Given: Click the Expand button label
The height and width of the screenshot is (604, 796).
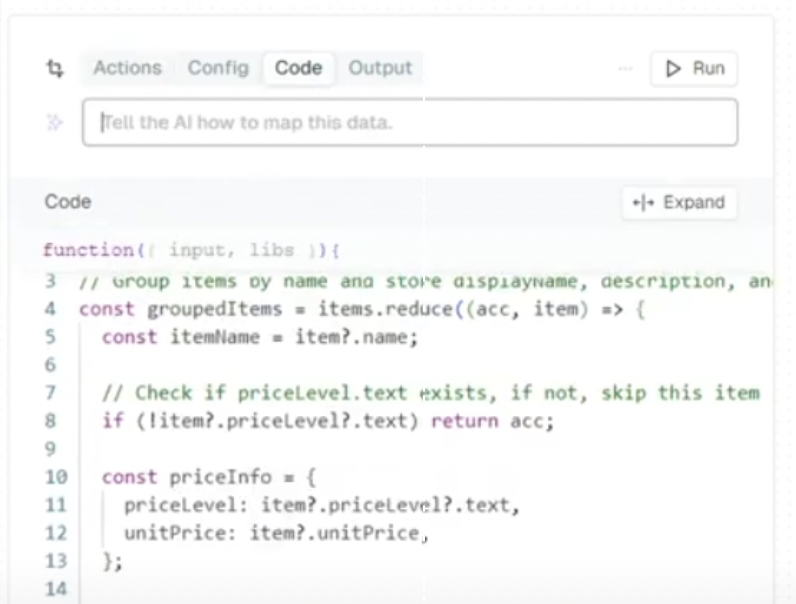Looking at the screenshot, I should [693, 203].
